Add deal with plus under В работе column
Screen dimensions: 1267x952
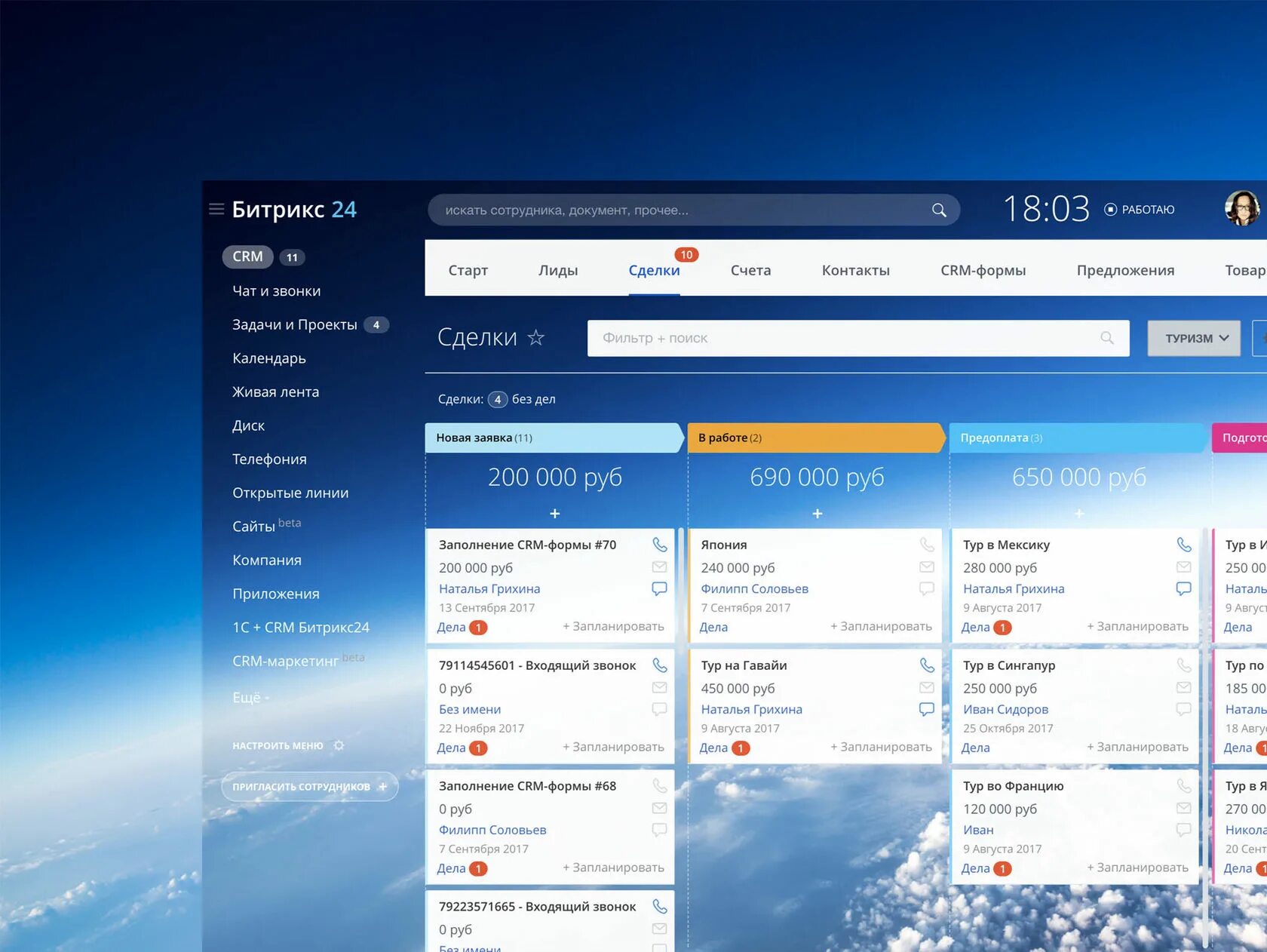click(817, 514)
